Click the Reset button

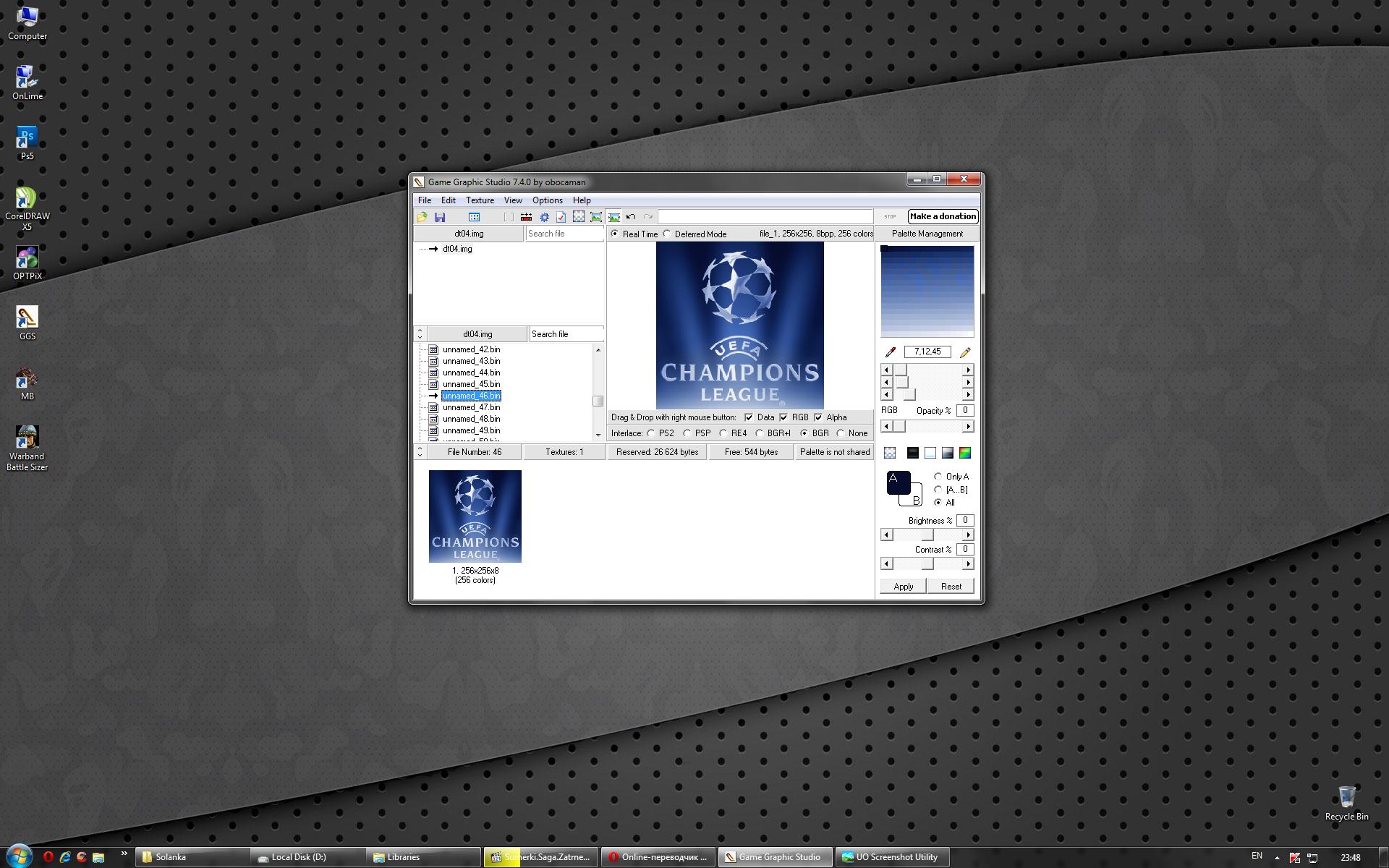(951, 587)
